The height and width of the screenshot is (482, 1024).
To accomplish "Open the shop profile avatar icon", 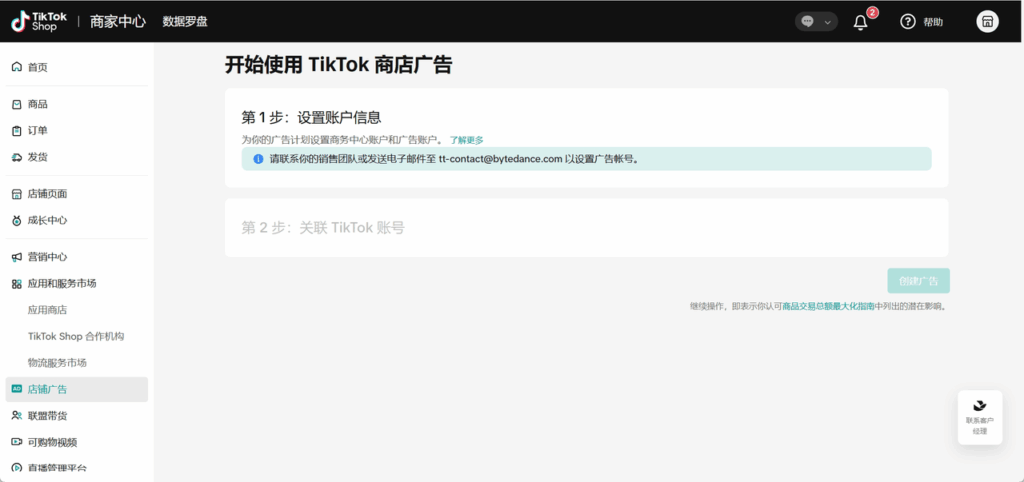I will [x=987, y=22].
